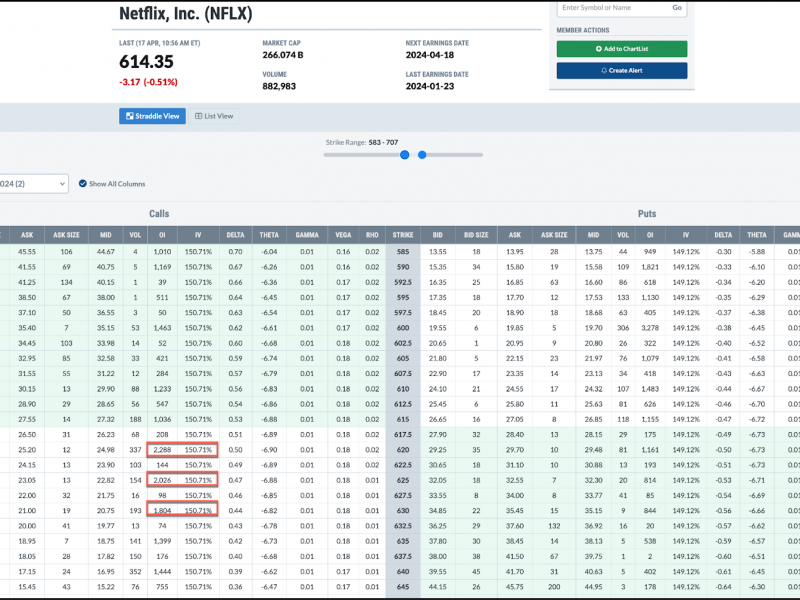This screenshot has height=600, width=800.
Task: Sort by Calls ASK SIZE column header
Action: (x=66, y=235)
